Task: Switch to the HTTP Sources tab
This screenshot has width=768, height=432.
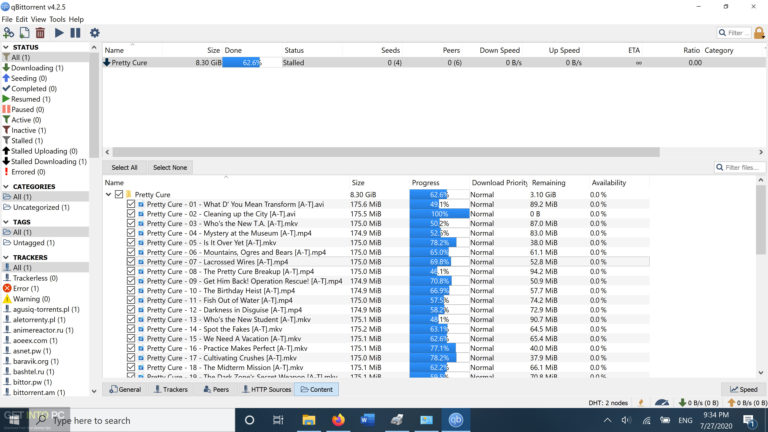Action: [x=266, y=389]
